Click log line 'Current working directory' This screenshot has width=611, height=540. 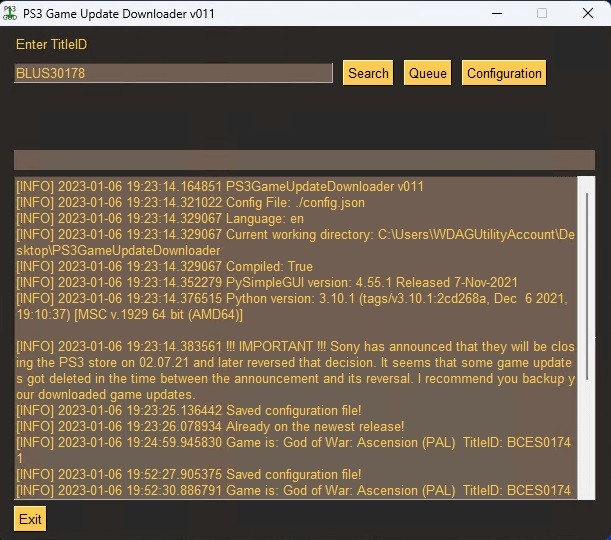[x=295, y=242]
